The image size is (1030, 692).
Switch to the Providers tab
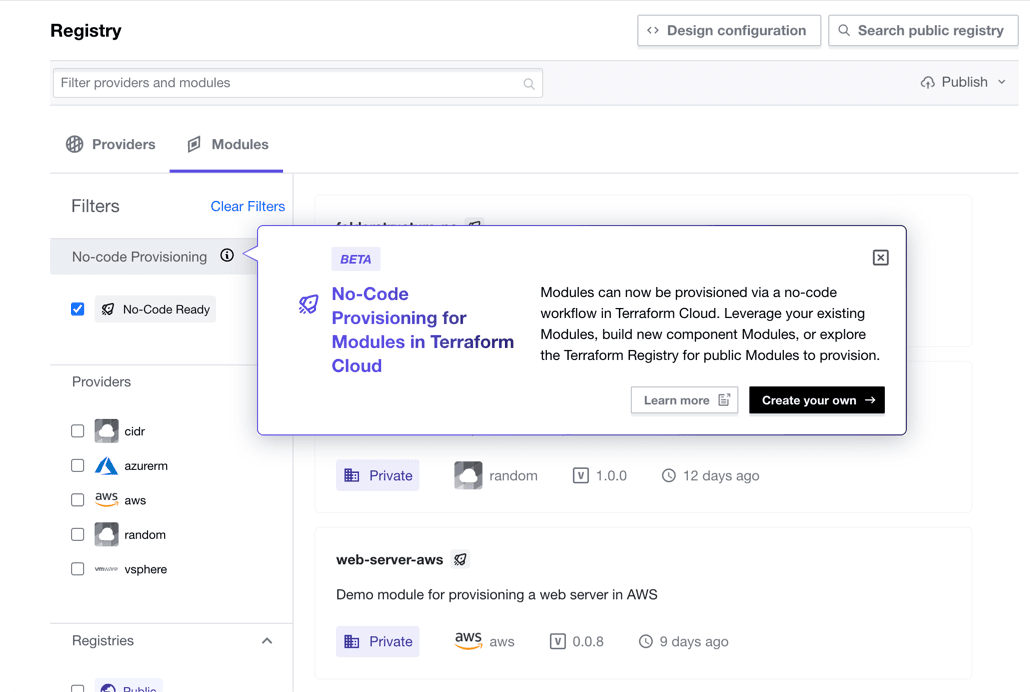111,145
